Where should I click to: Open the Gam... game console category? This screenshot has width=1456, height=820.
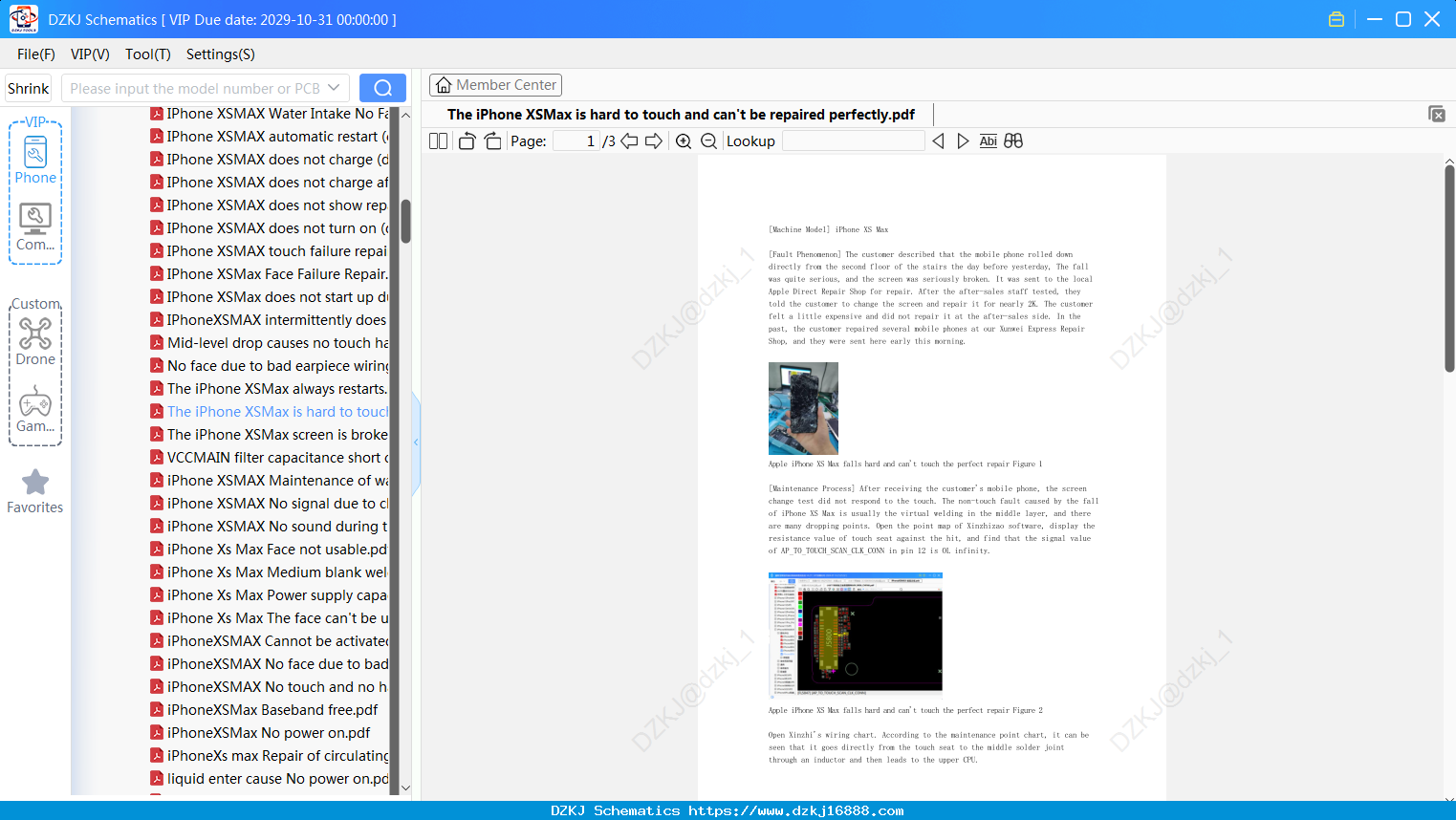pos(35,409)
